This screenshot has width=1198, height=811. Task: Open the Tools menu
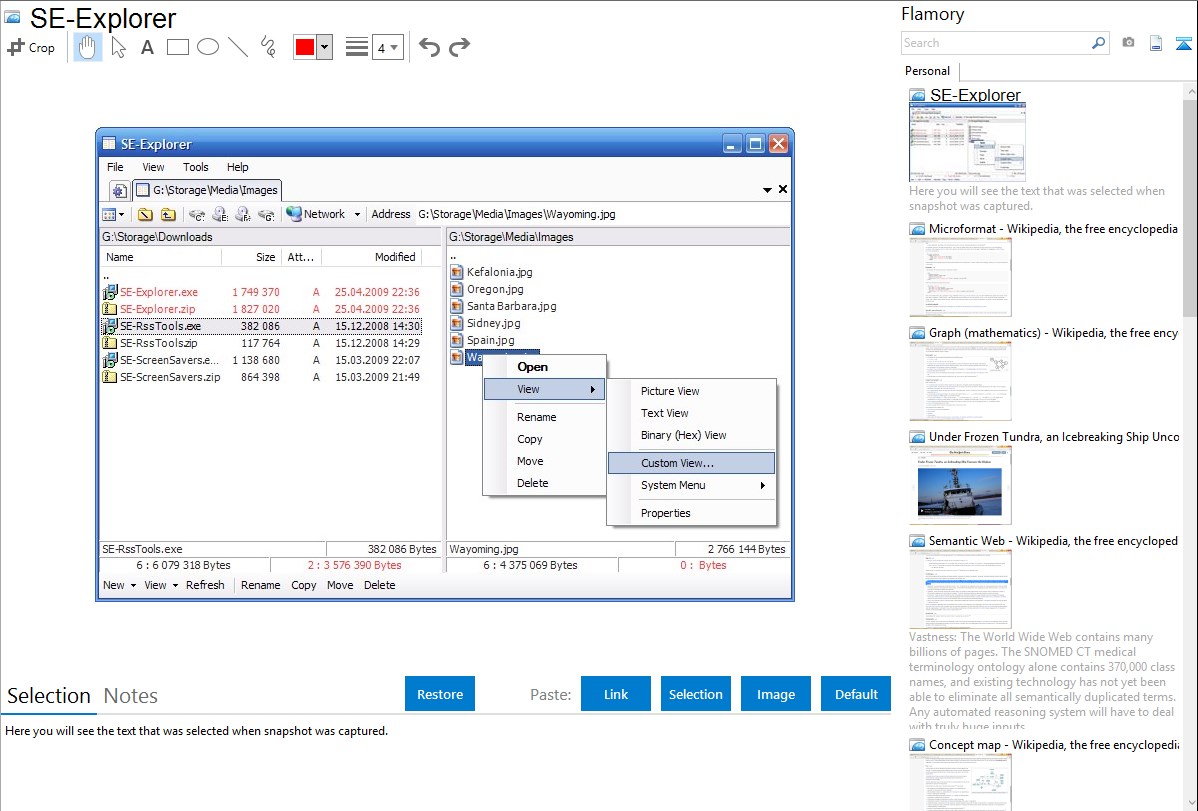pyautogui.click(x=196, y=167)
